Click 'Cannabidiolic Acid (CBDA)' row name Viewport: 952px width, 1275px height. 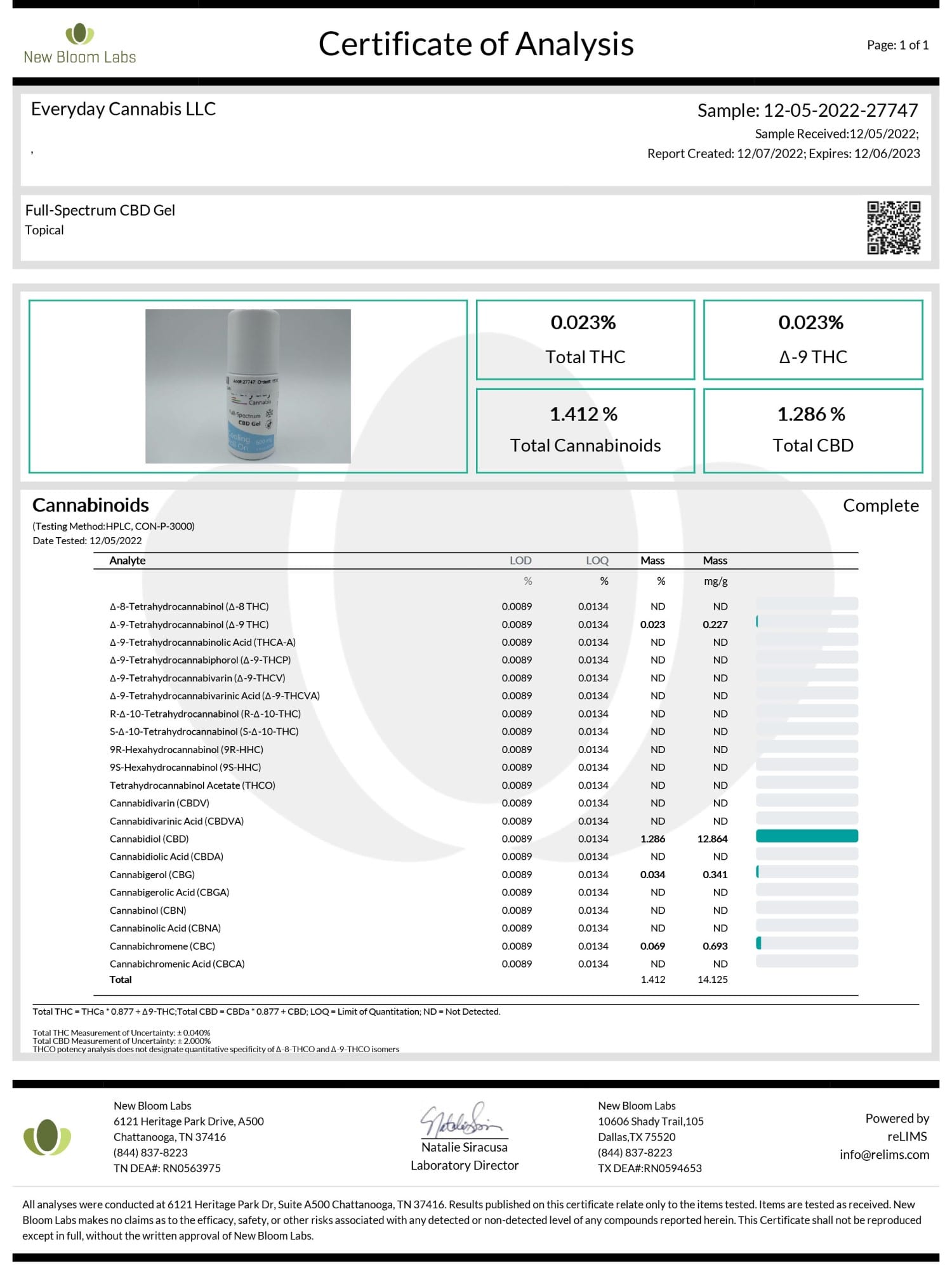pos(166,857)
